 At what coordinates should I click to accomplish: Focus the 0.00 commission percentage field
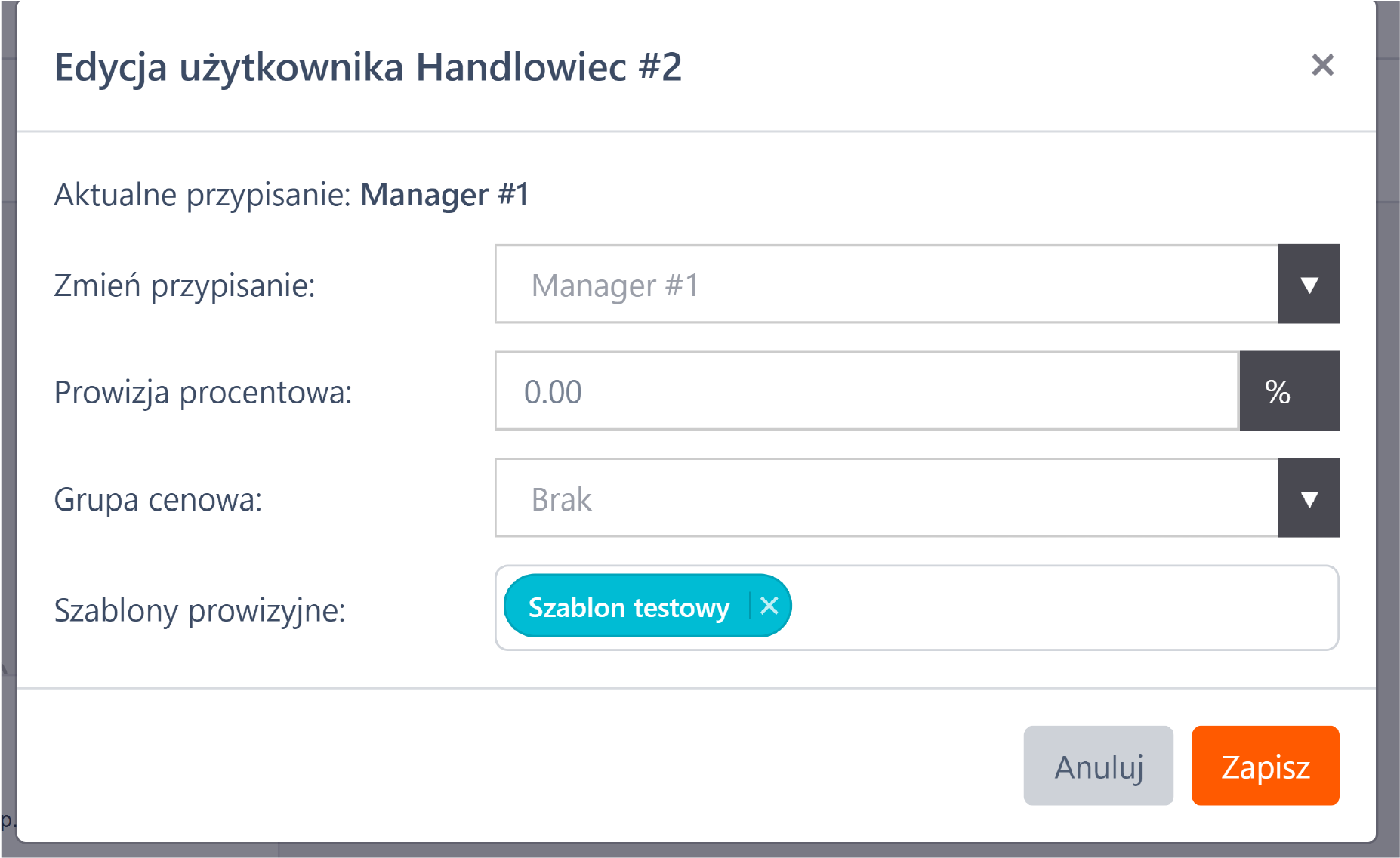(865, 391)
